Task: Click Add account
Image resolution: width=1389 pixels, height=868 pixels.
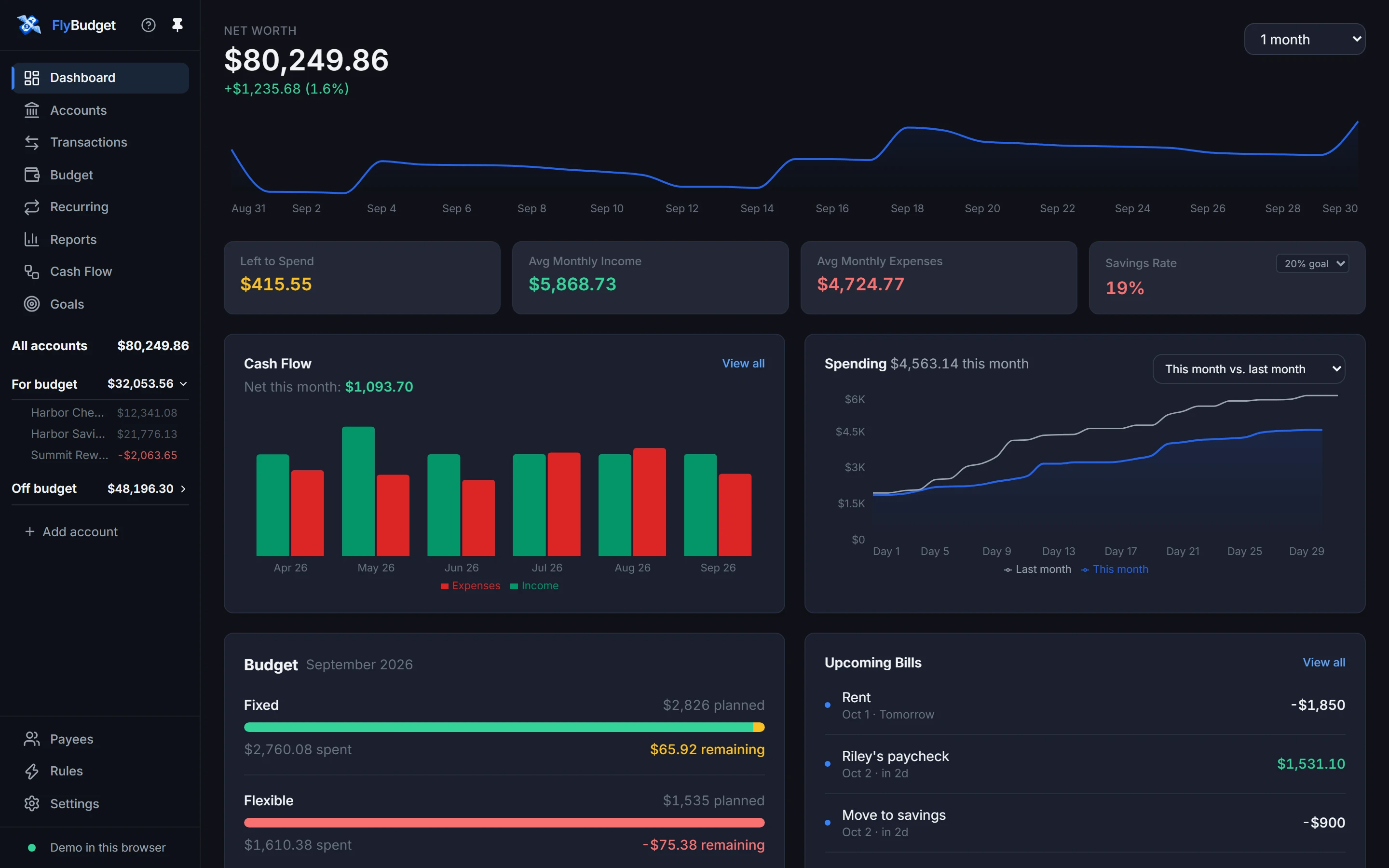Action: (x=72, y=531)
